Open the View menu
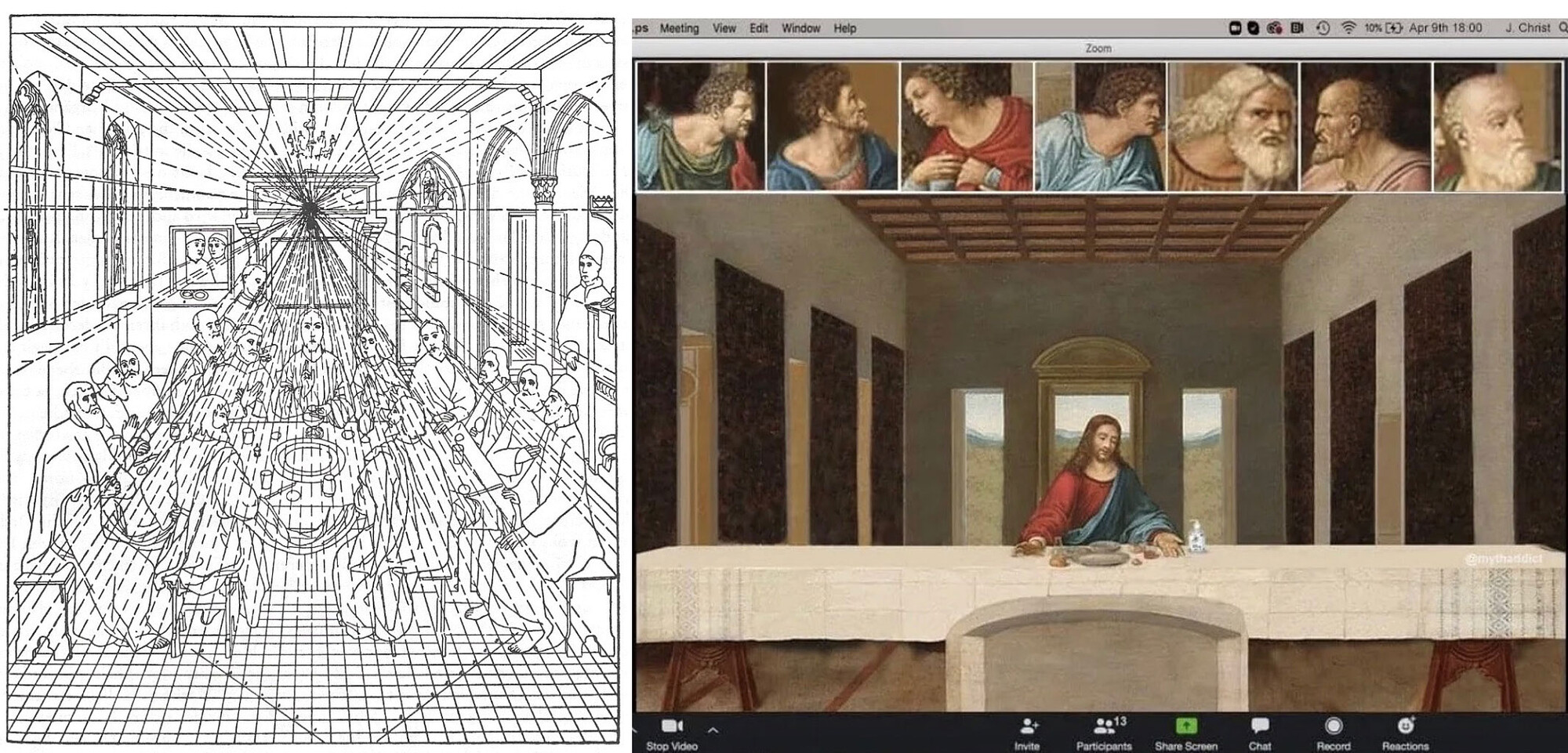Image resolution: width=1568 pixels, height=753 pixels. click(x=724, y=28)
